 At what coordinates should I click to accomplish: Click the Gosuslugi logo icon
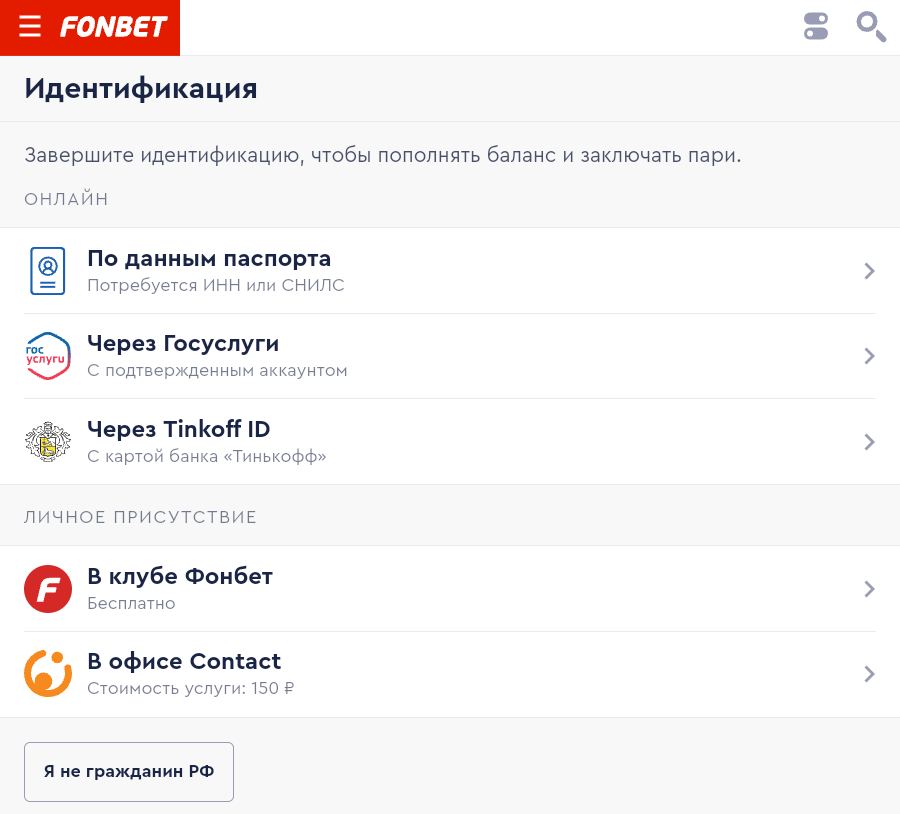(x=47, y=356)
